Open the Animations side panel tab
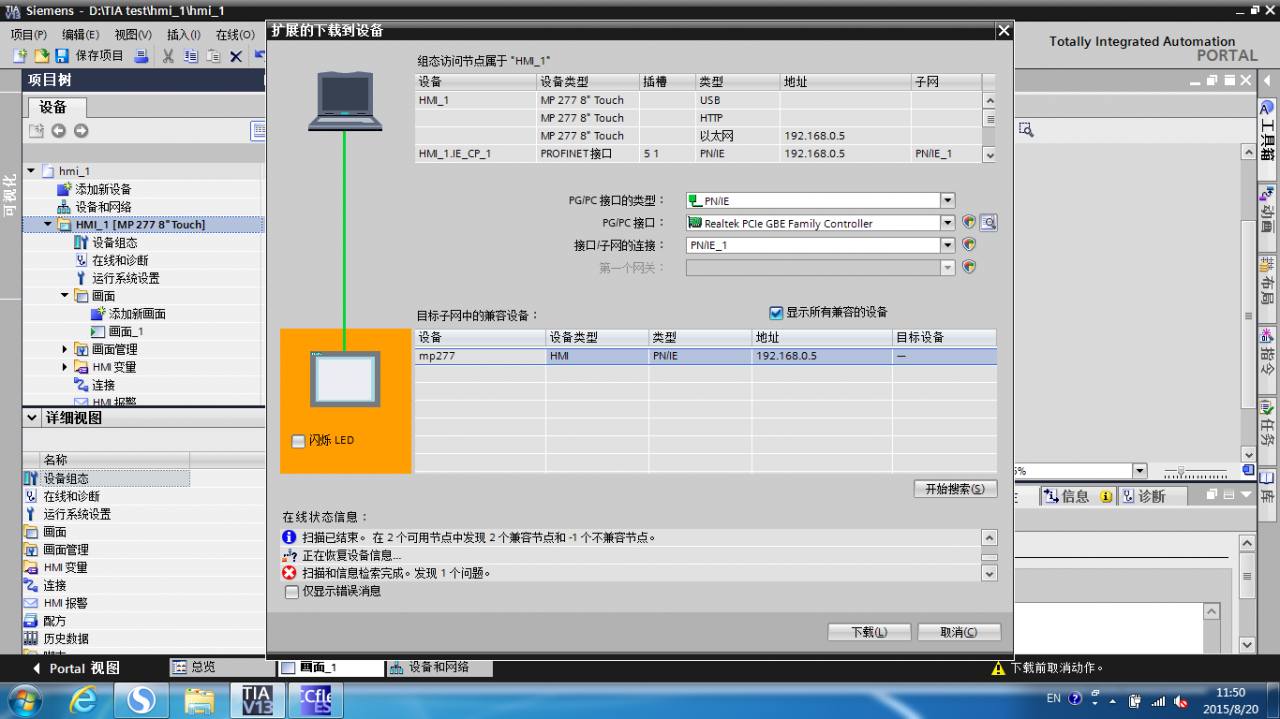 point(1267,210)
